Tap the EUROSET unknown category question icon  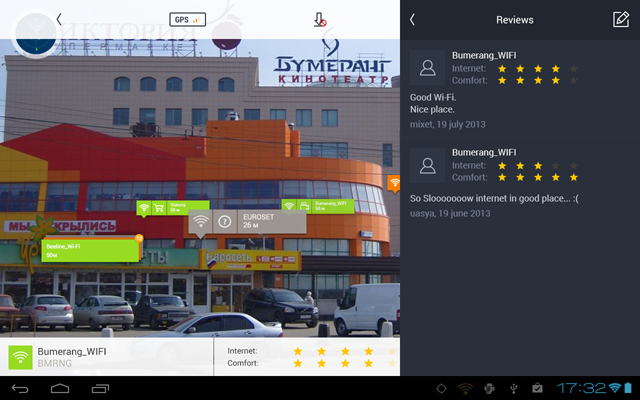click(224, 222)
